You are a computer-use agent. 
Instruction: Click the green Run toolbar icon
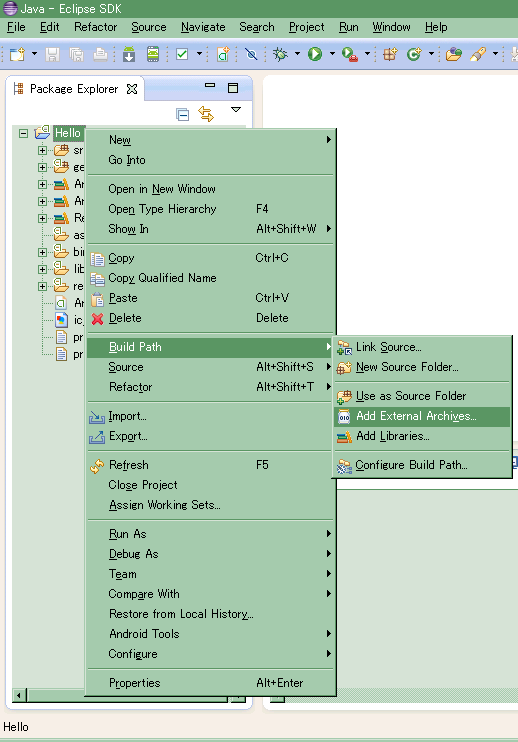pyautogui.click(x=315, y=54)
